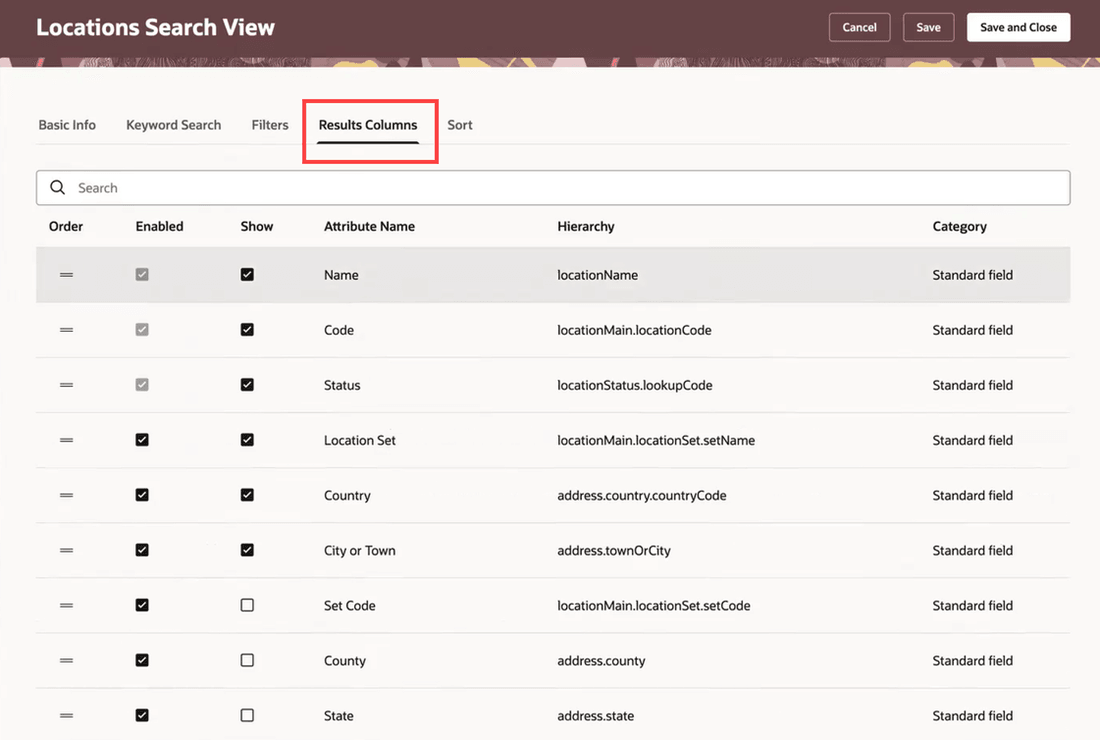Select locationMain.locationSet.setName cell
The image size is (1100, 740).
[656, 440]
